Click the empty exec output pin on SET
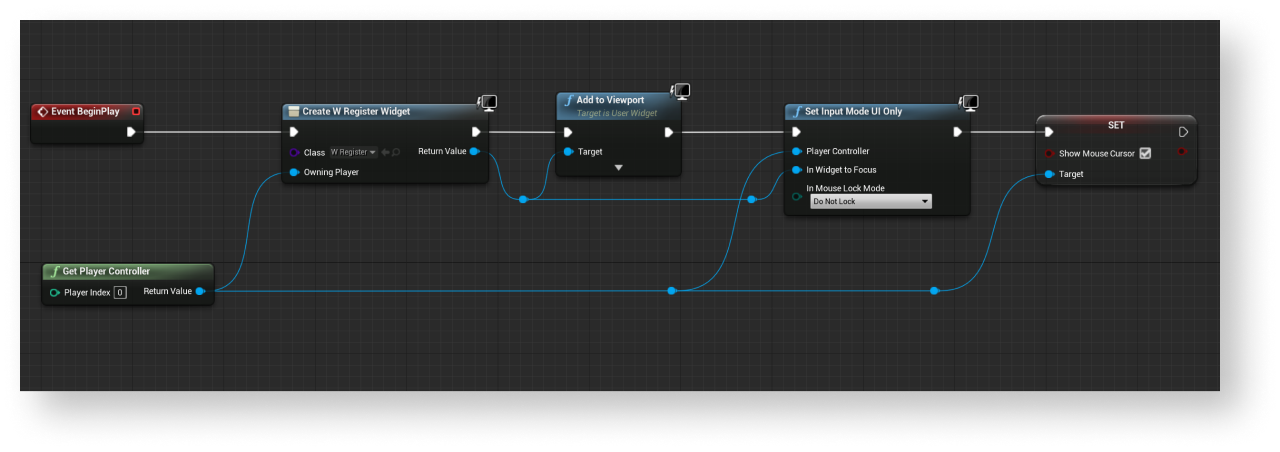 [x=1183, y=132]
